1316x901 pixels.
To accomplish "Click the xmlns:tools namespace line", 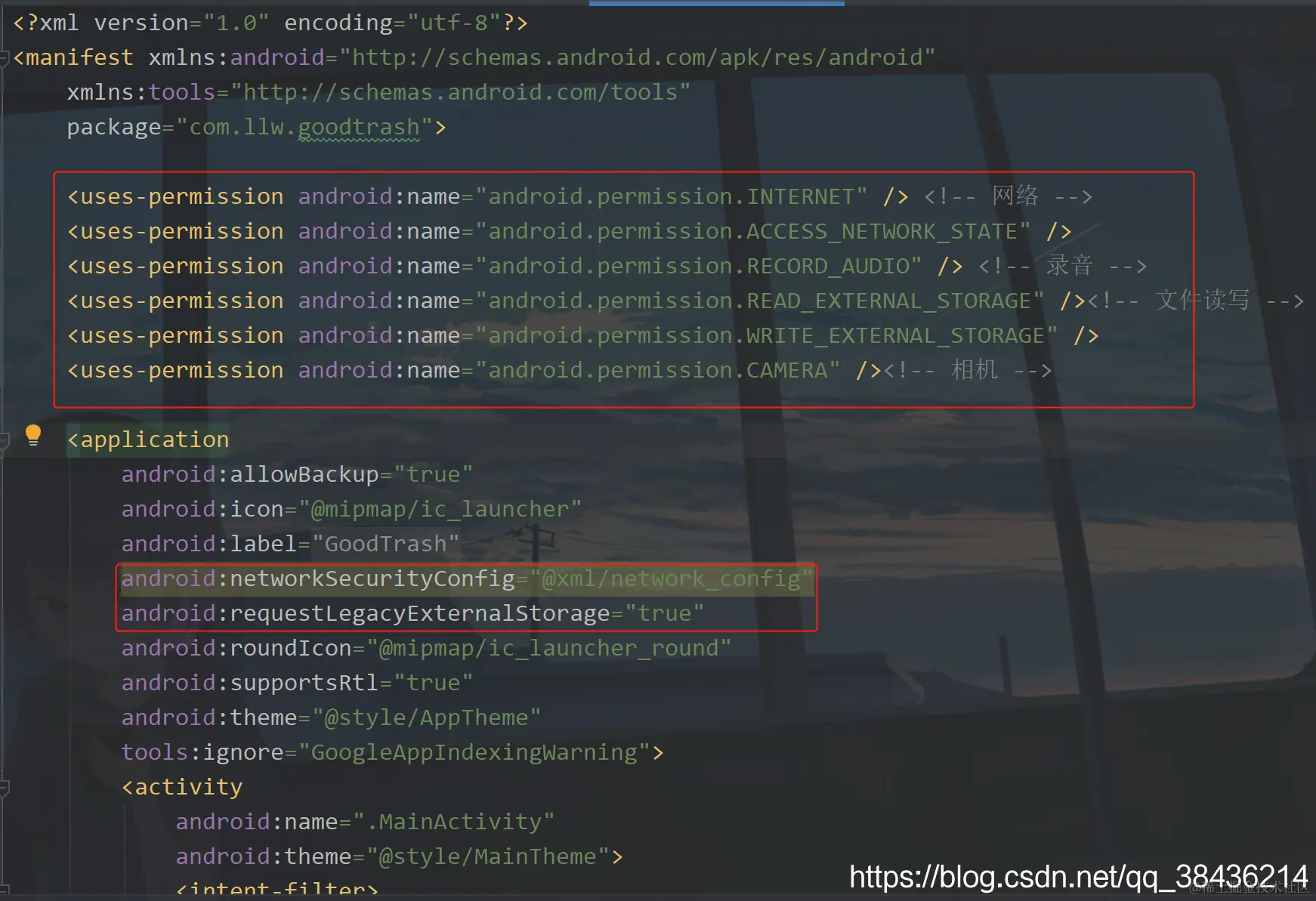I will coord(378,92).
